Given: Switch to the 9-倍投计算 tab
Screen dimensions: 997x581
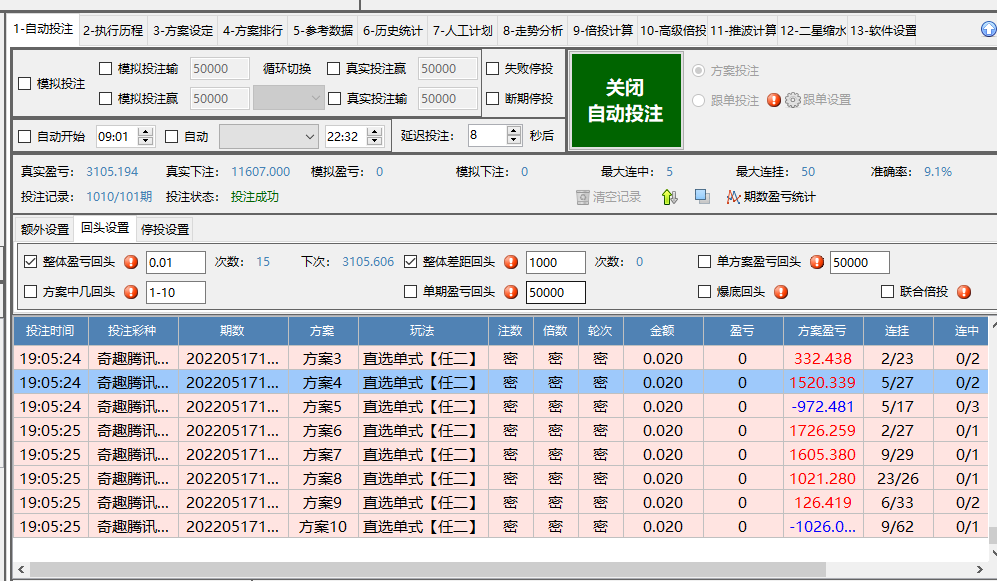Looking at the screenshot, I should click(x=603, y=30).
